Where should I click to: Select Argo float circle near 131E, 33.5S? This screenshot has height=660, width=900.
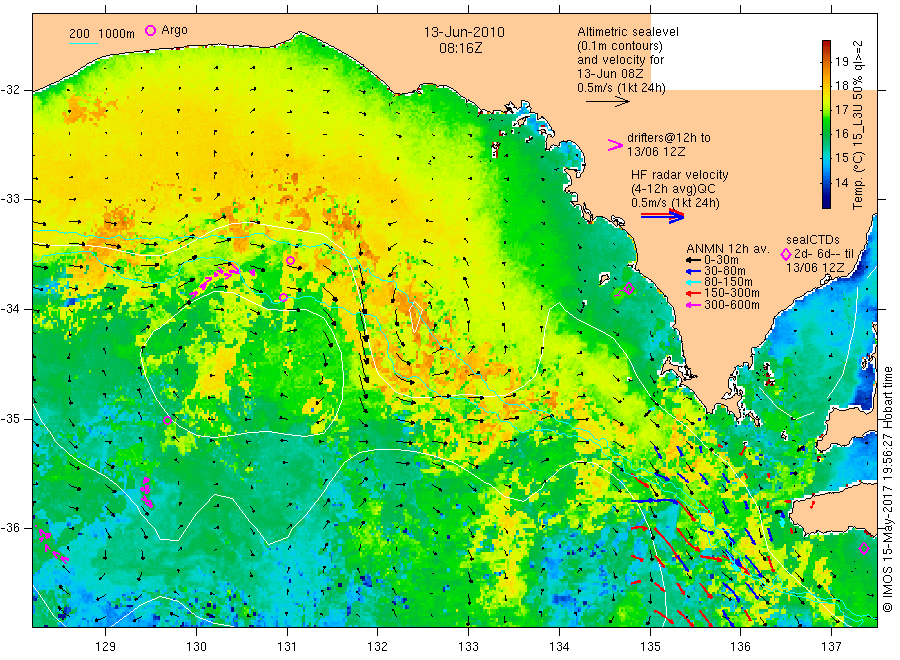(x=290, y=261)
